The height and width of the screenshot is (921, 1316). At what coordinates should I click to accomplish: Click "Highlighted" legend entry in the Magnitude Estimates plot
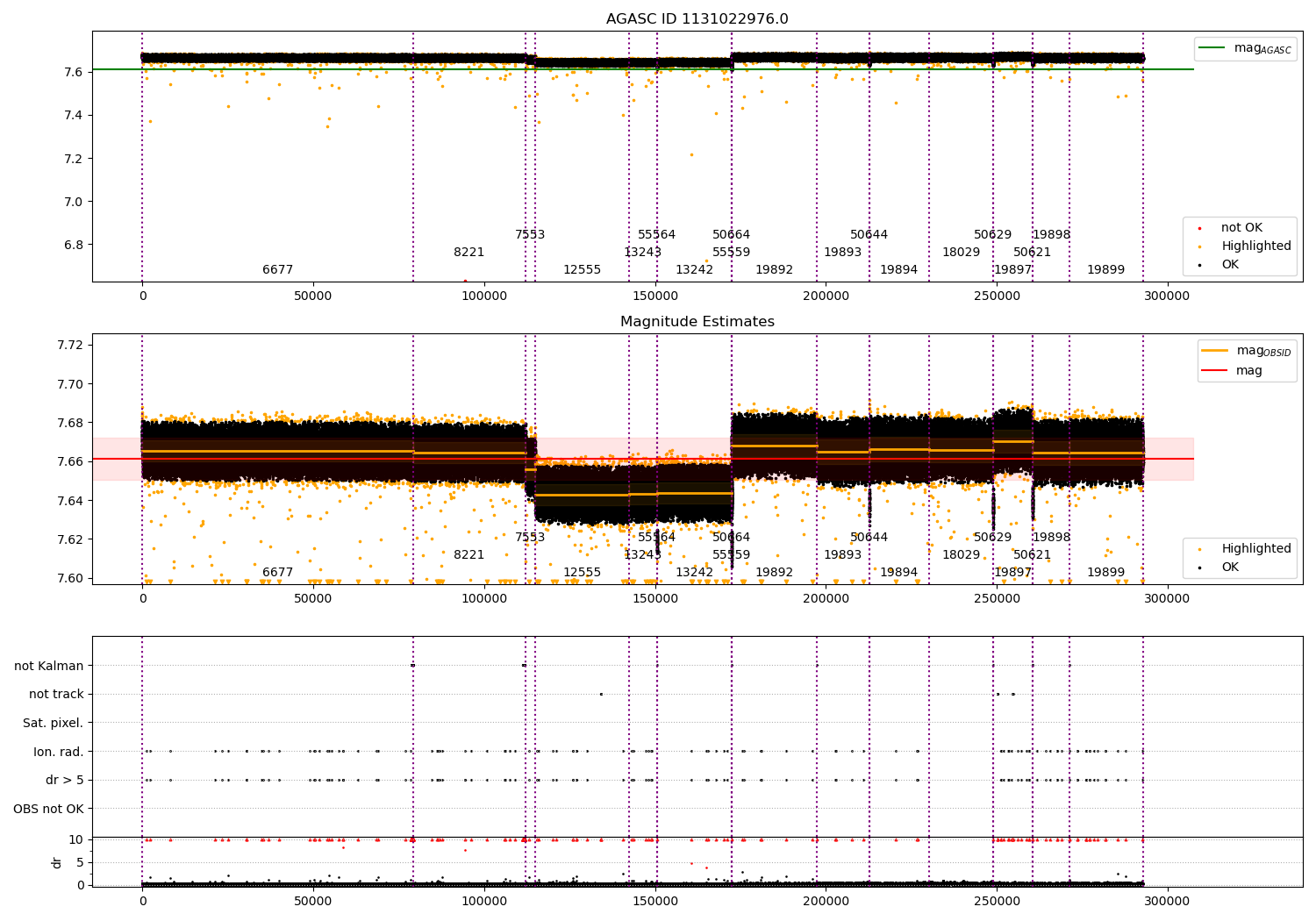(1246, 549)
